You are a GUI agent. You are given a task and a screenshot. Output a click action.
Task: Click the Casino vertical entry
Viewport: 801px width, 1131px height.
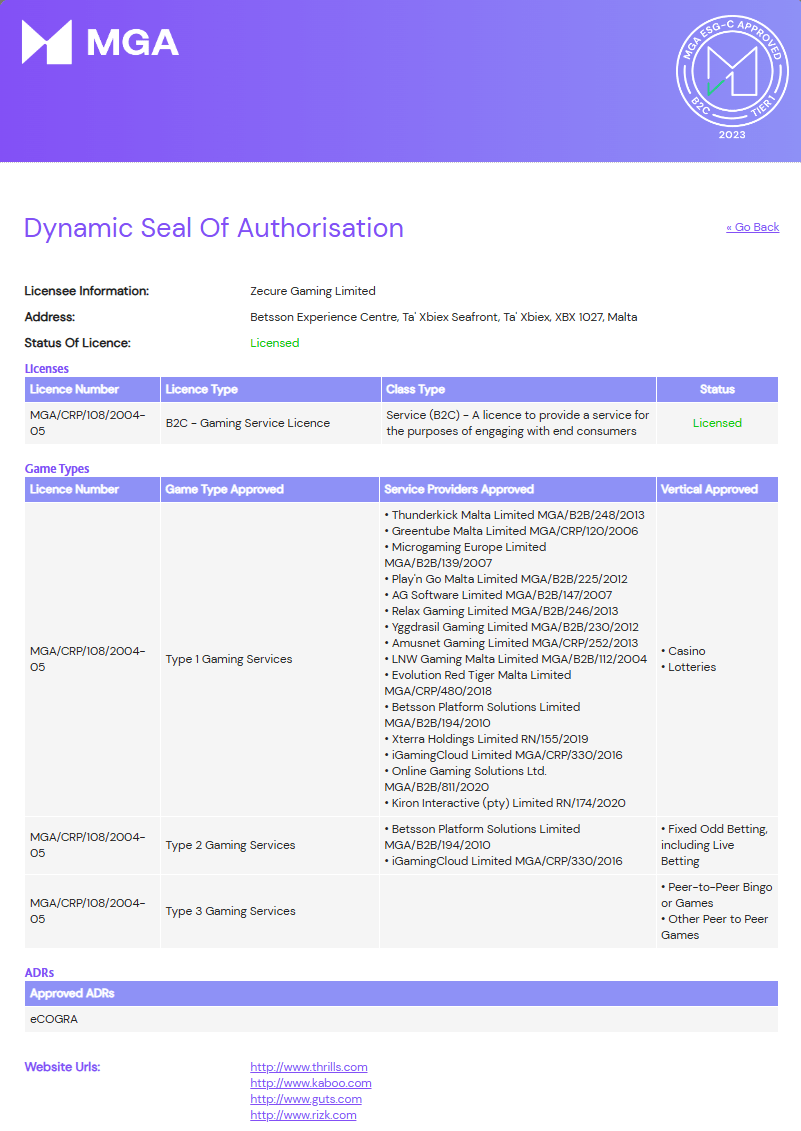[683, 651]
